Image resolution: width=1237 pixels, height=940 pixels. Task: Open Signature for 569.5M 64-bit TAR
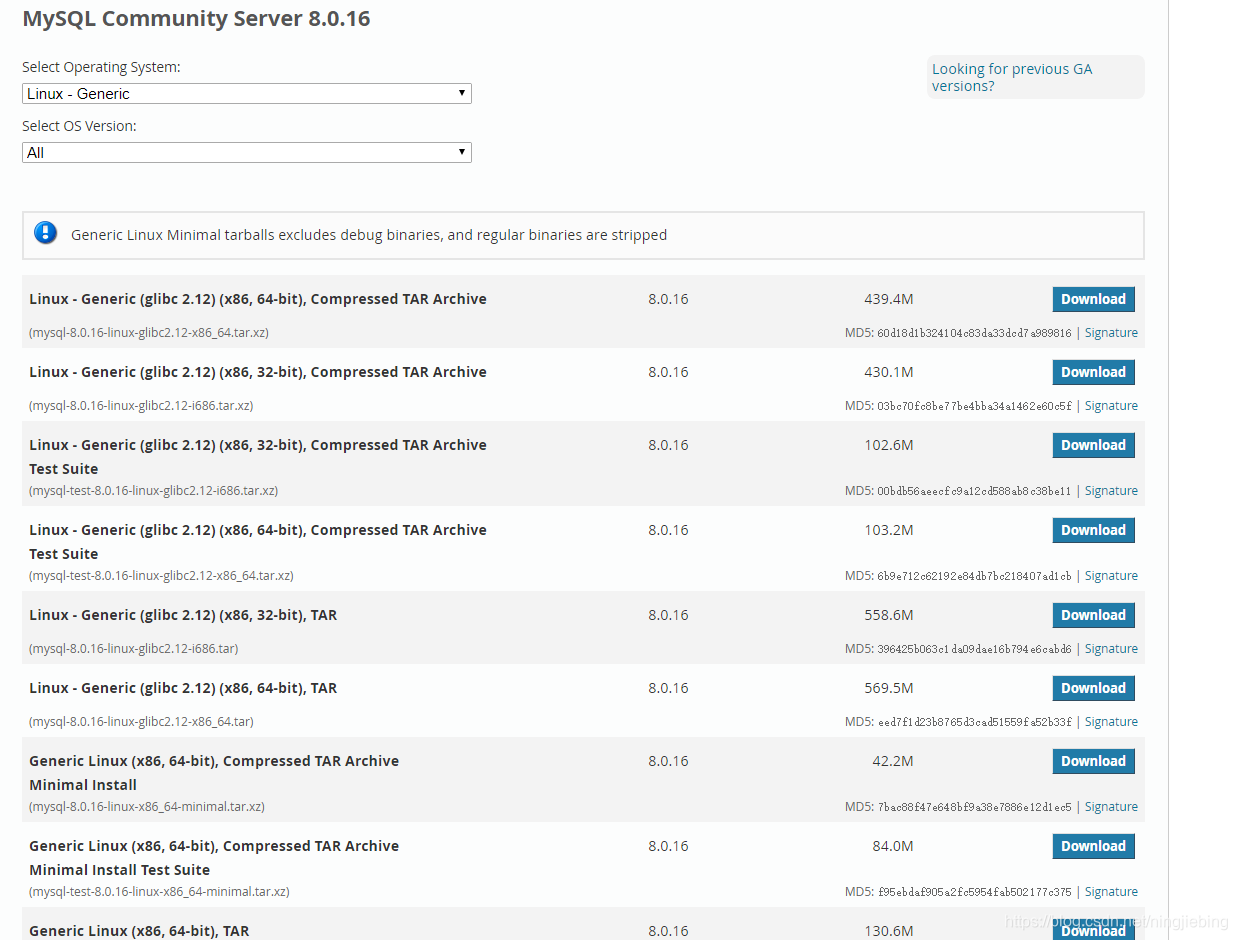[x=1111, y=722]
